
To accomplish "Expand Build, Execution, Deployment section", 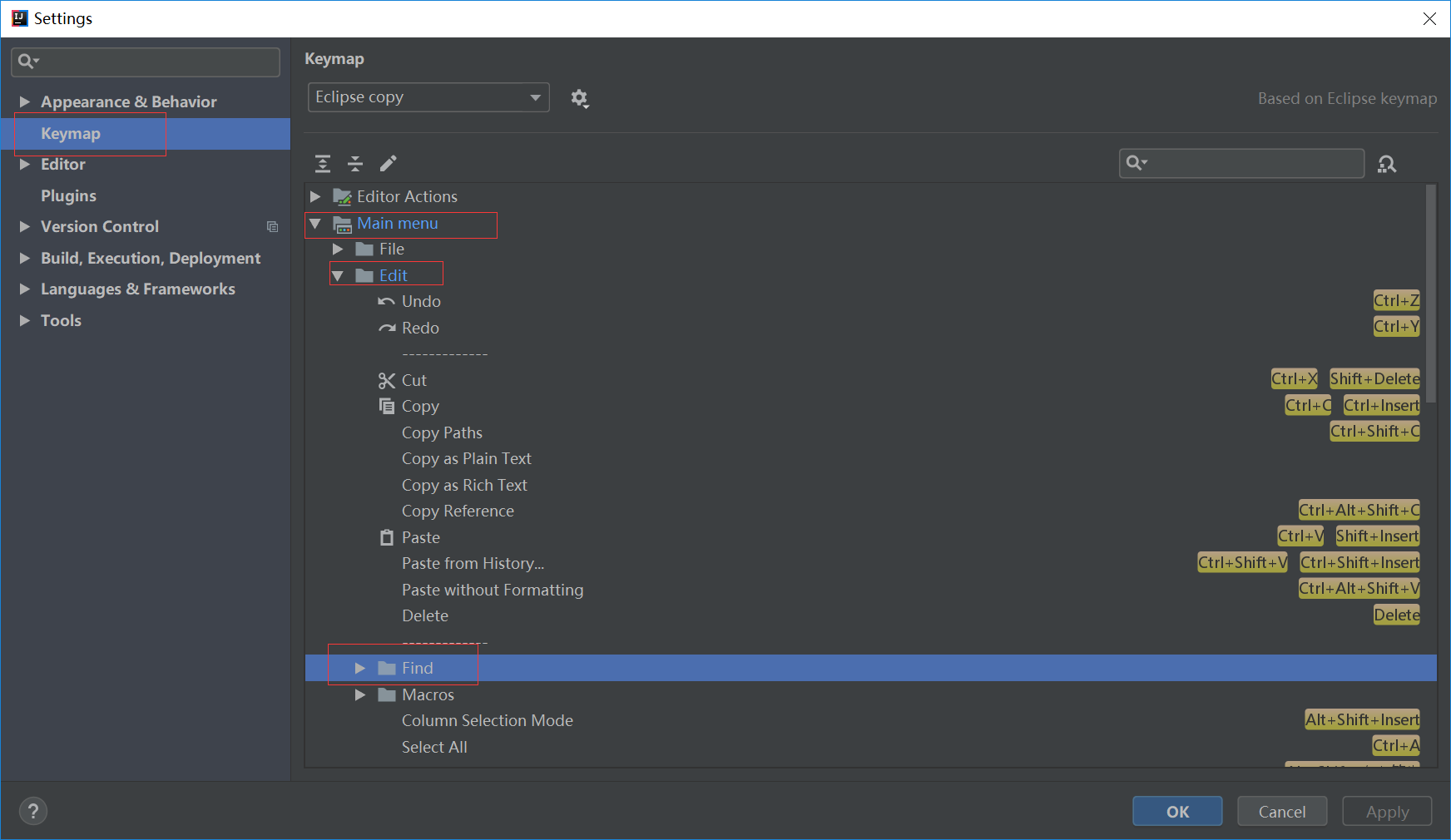I will coord(25,258).
